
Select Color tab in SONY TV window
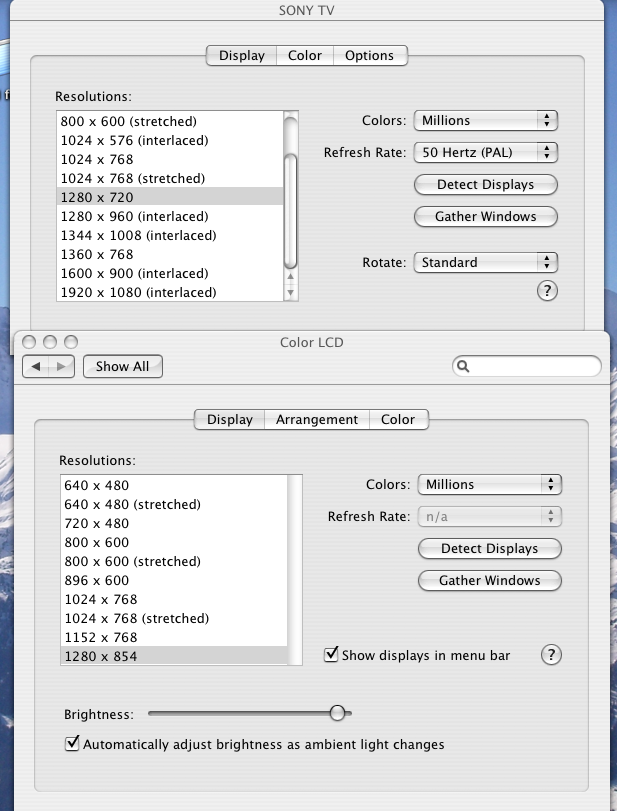point(305,55)
